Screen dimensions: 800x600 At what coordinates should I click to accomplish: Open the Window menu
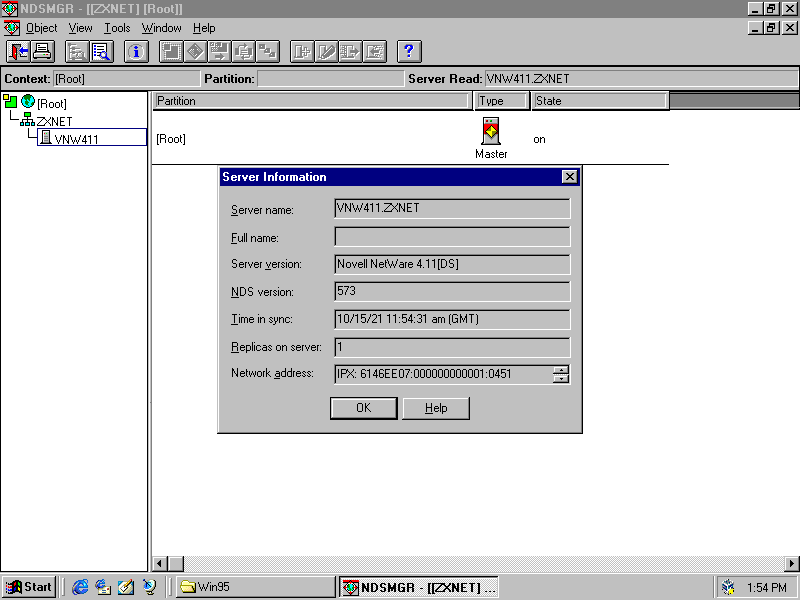(x=161, y=28)
